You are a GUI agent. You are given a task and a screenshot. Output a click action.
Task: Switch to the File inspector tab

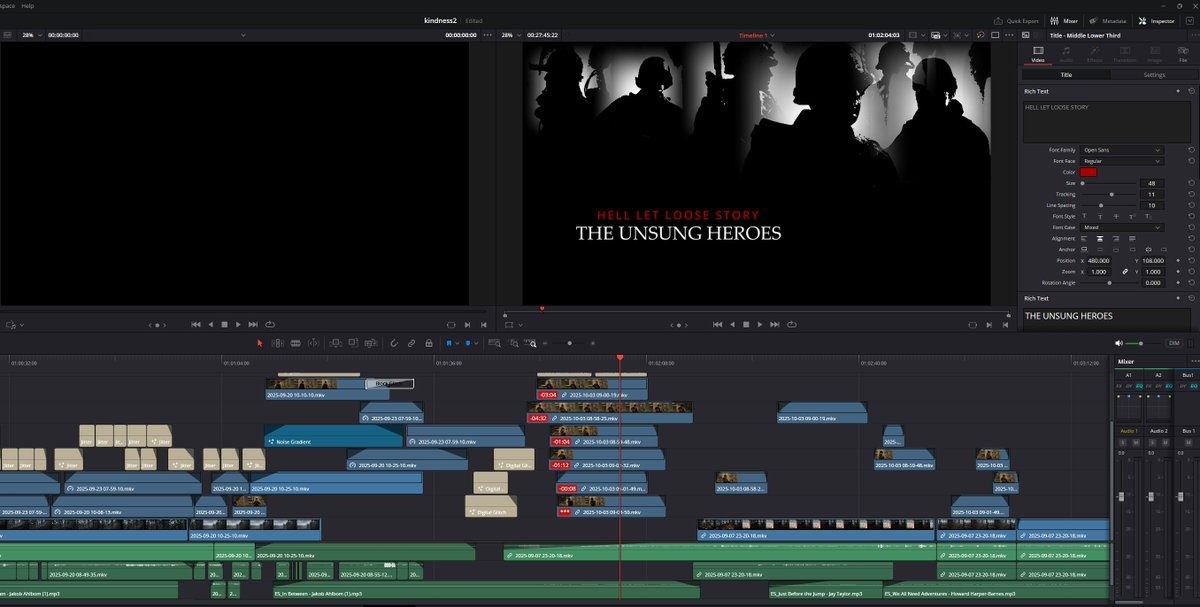pos(1184,53)
